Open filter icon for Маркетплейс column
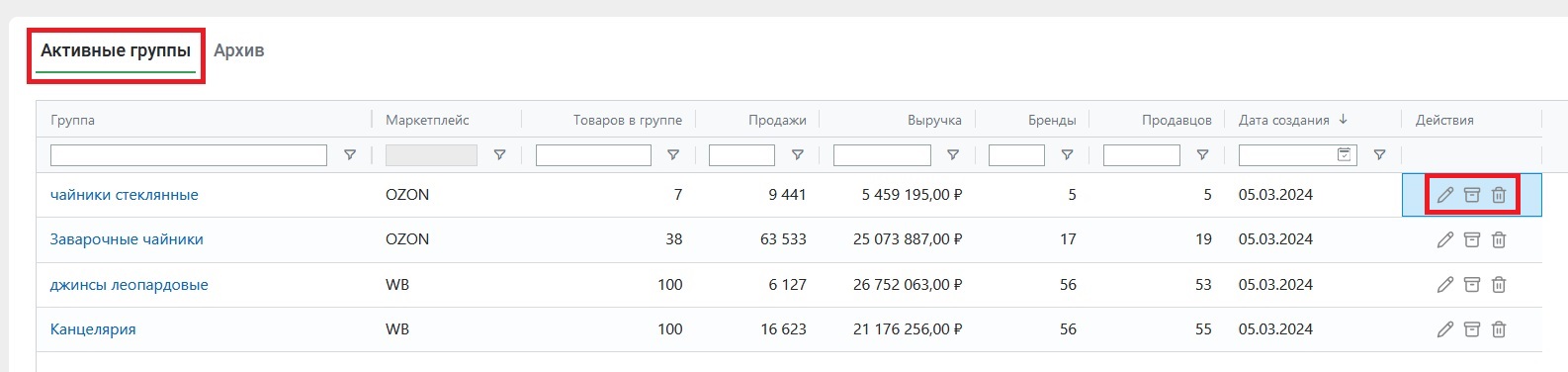This screenshot has width=1568, height=372. click(x=499, y=155)
